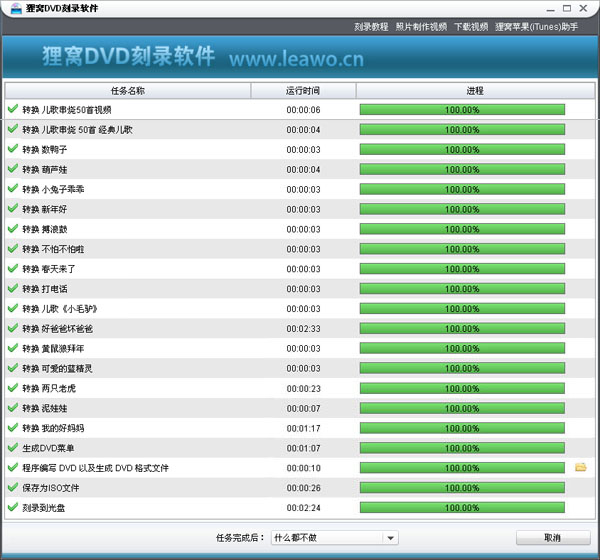Click the 进程 column header
Image resolution: width=600 pixels, height=560 pixels.
[475, 91]
